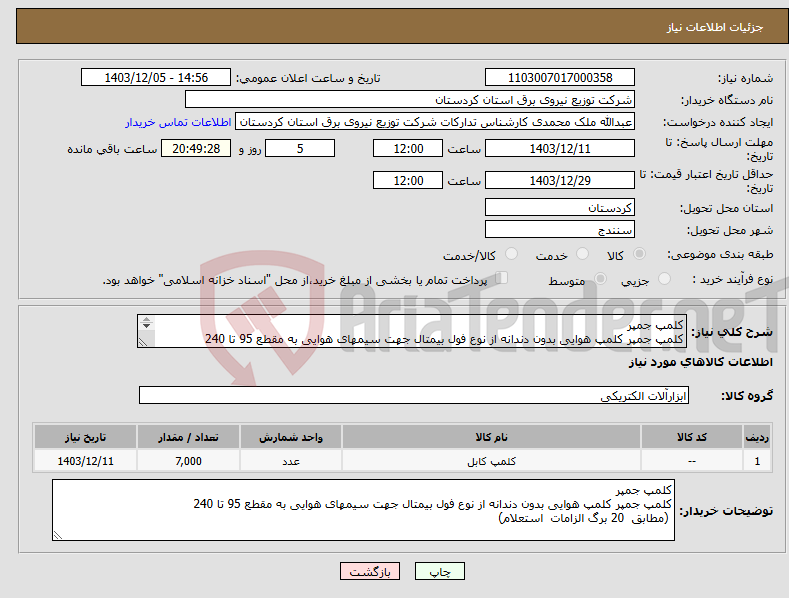Click the چاپ print button
This screenshot has width=789, height=598.
[x=440, y=571]
